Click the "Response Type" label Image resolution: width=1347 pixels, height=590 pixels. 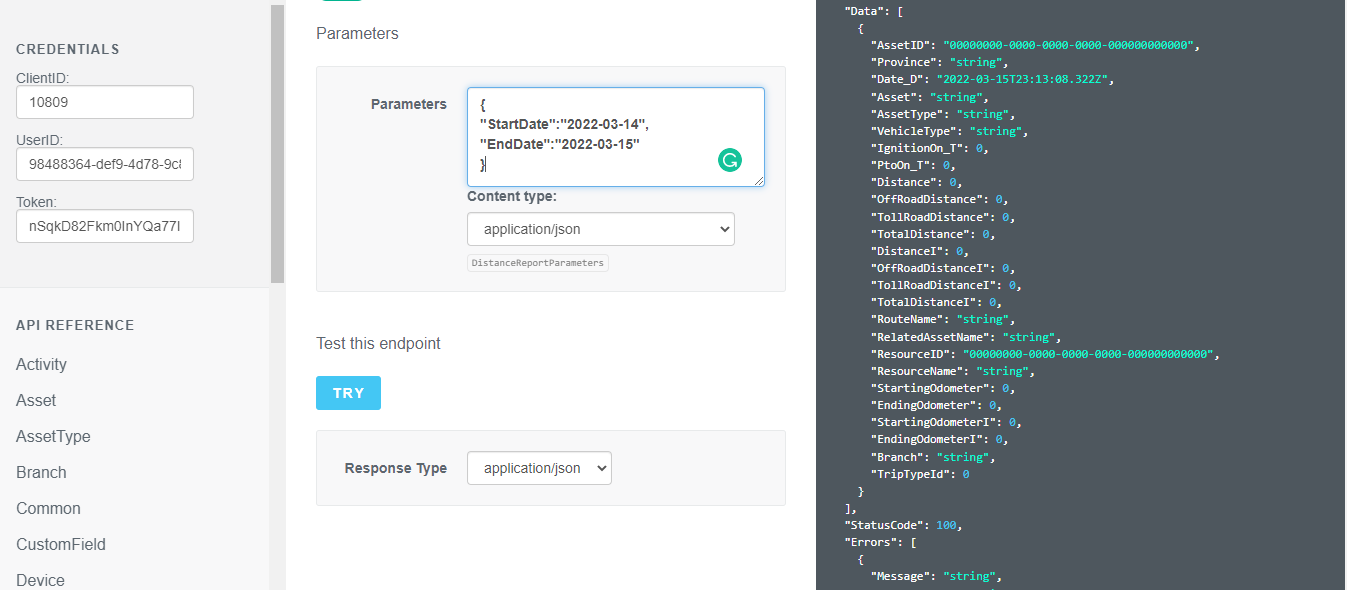396,468
